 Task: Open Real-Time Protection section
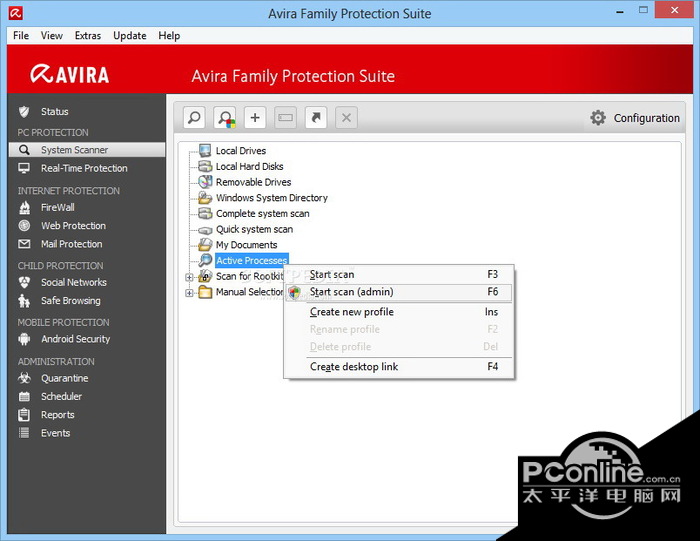[x=84, y=168]
